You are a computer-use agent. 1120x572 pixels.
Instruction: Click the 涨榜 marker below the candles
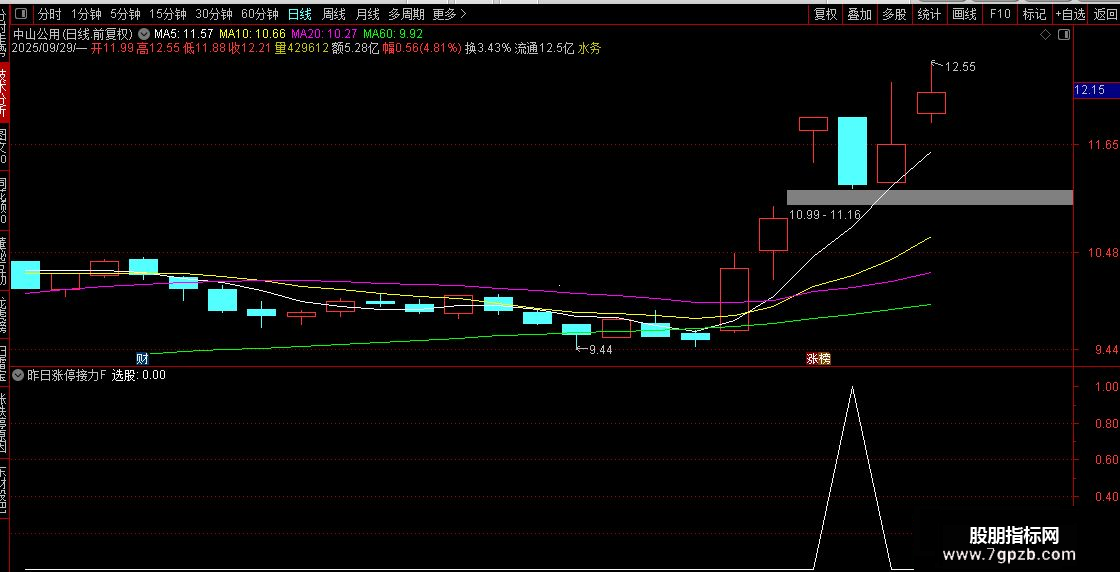point(819,358)
